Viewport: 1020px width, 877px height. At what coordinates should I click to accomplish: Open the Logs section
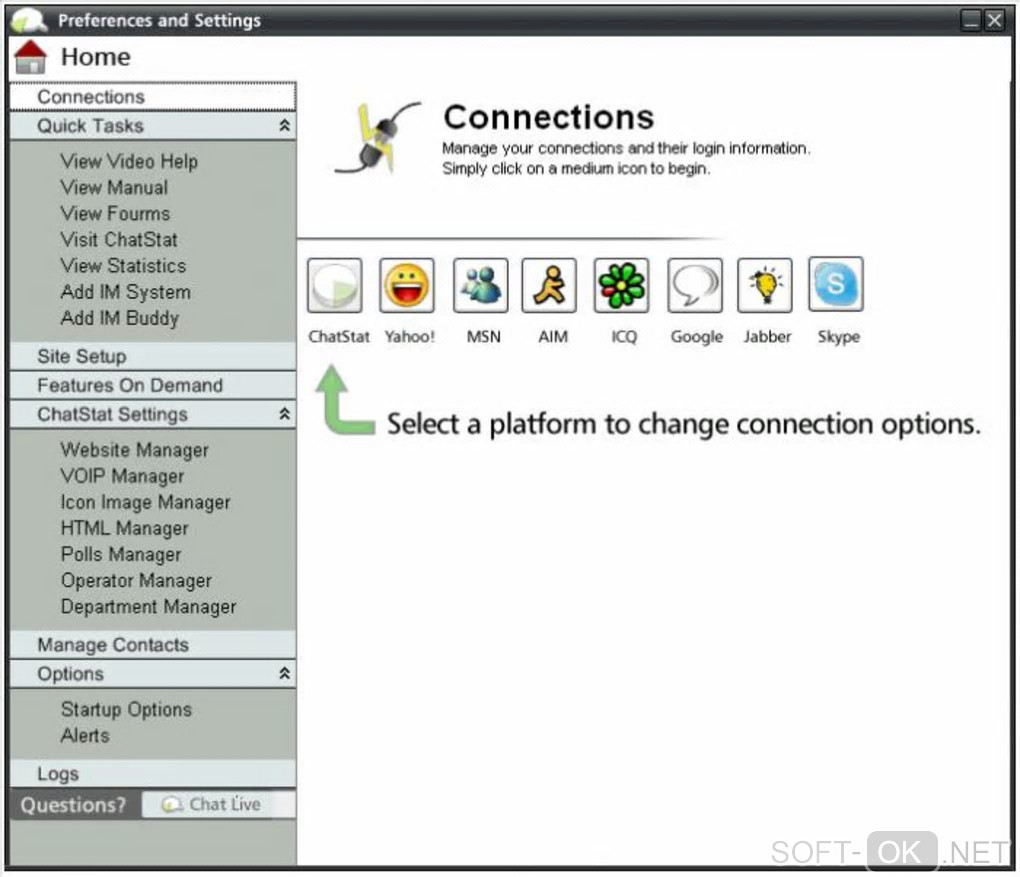[153, 774]
